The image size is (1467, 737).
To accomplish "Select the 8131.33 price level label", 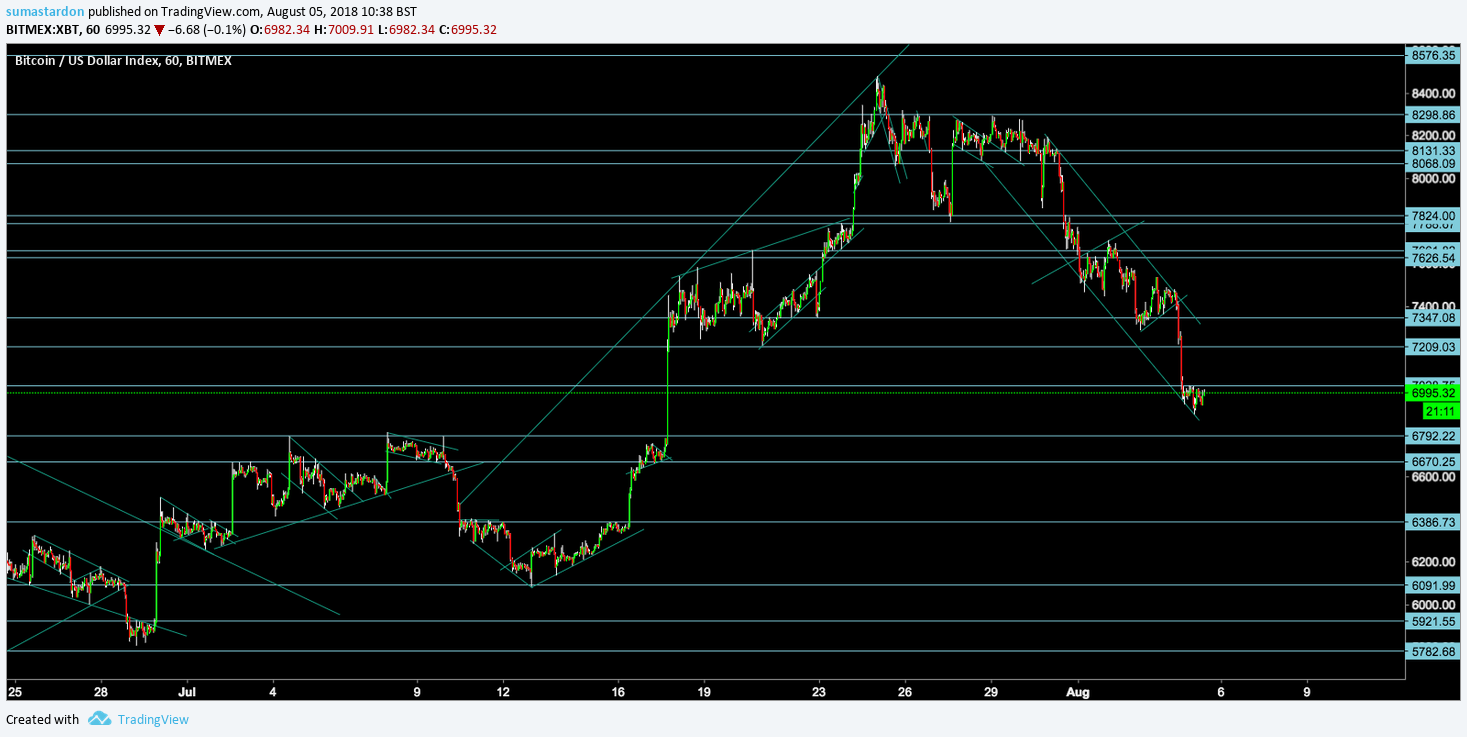I will pyautogui.click(x=1433, y=151).
